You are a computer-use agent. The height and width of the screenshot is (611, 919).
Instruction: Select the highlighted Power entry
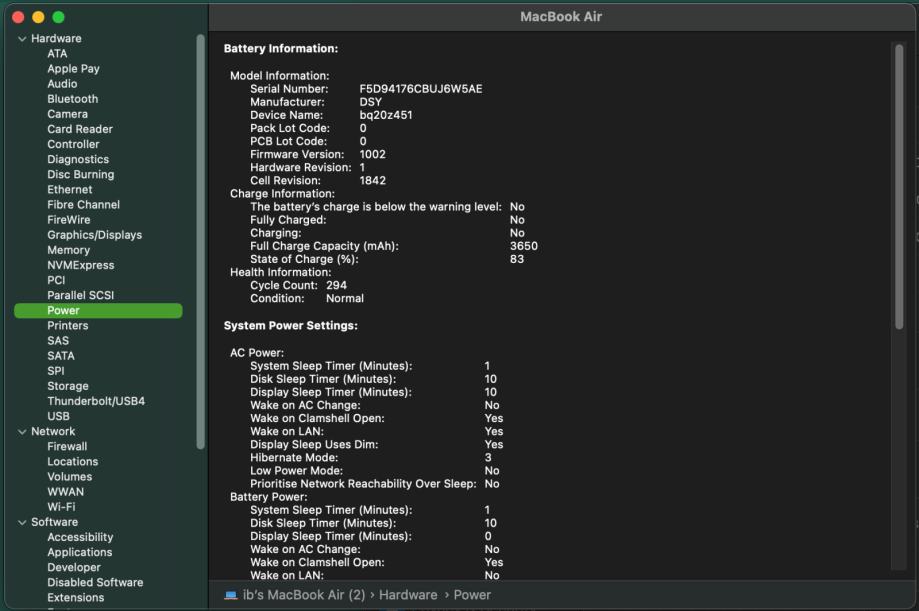point(98,311)
